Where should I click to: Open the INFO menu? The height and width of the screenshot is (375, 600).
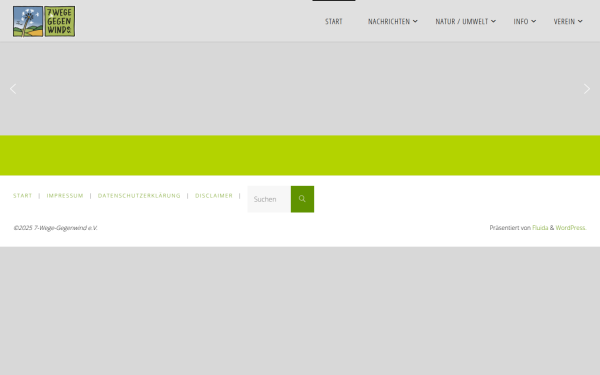click(x=521, y=21)
